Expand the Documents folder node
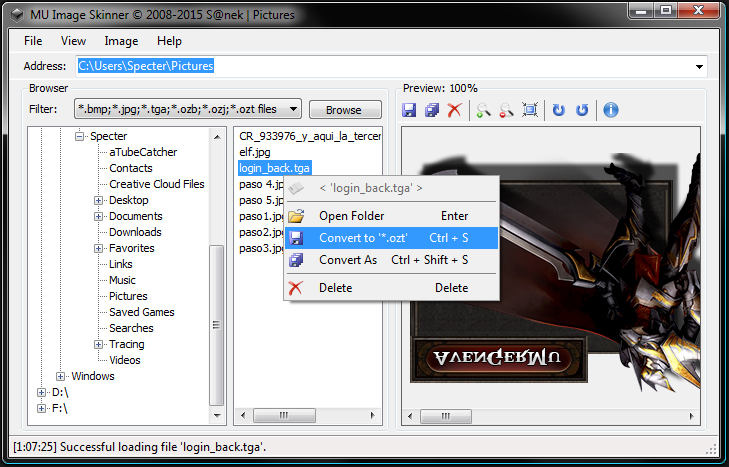Image resolution: width=729 pixels, height=467 pixels. [98, 216]
